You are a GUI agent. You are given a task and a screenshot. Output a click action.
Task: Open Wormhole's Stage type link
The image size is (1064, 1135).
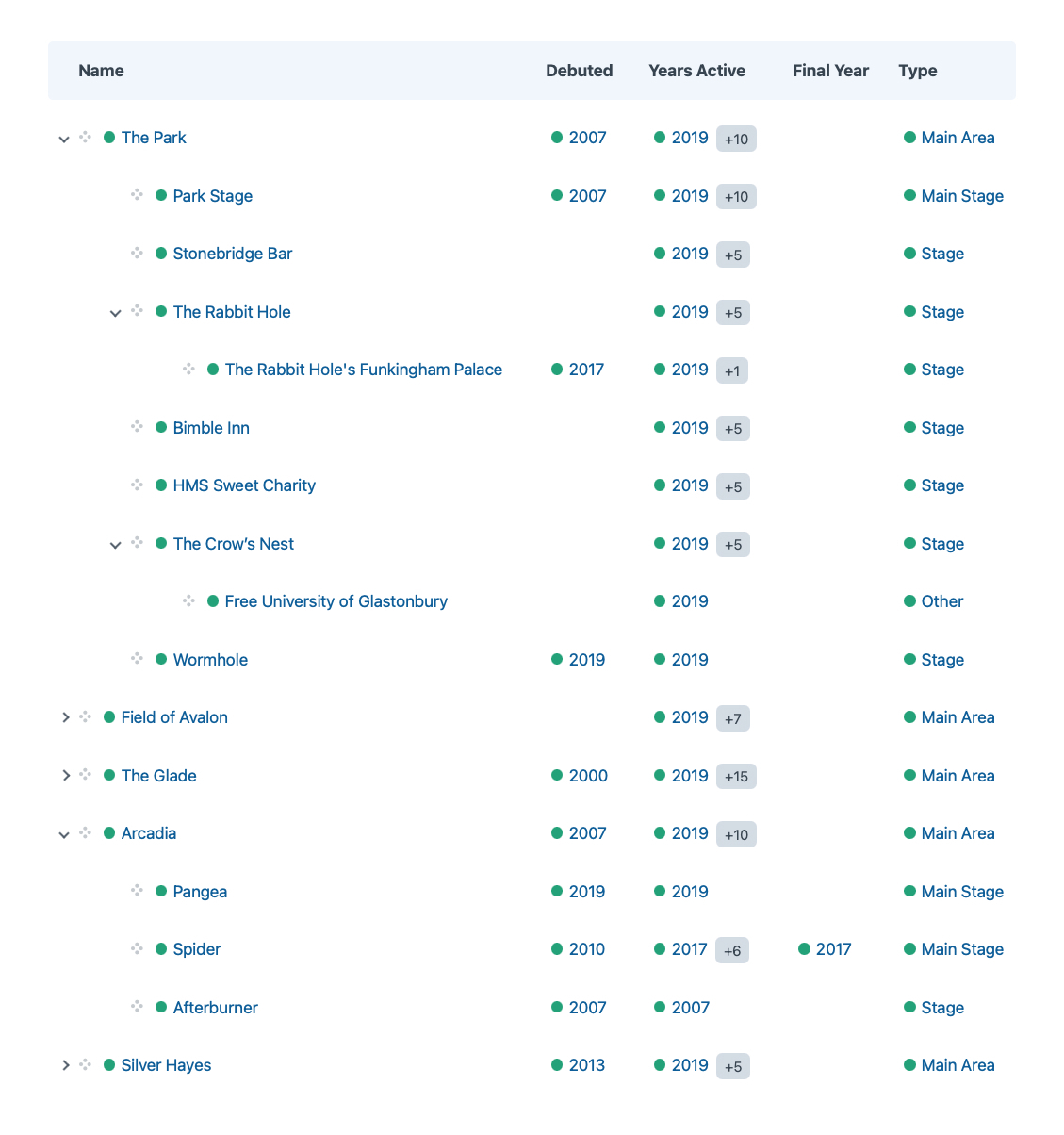(x=942, y=660)
